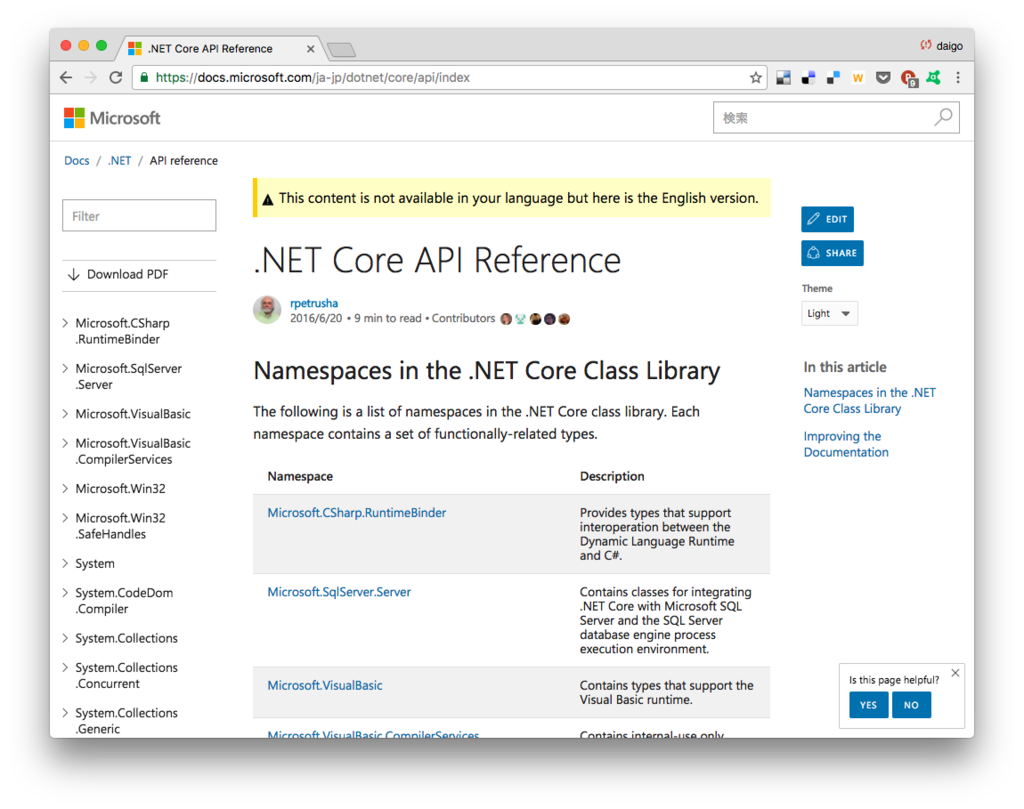Expand Microsoft.Win32.SafeHandles tree node

[x=65, y=517]
